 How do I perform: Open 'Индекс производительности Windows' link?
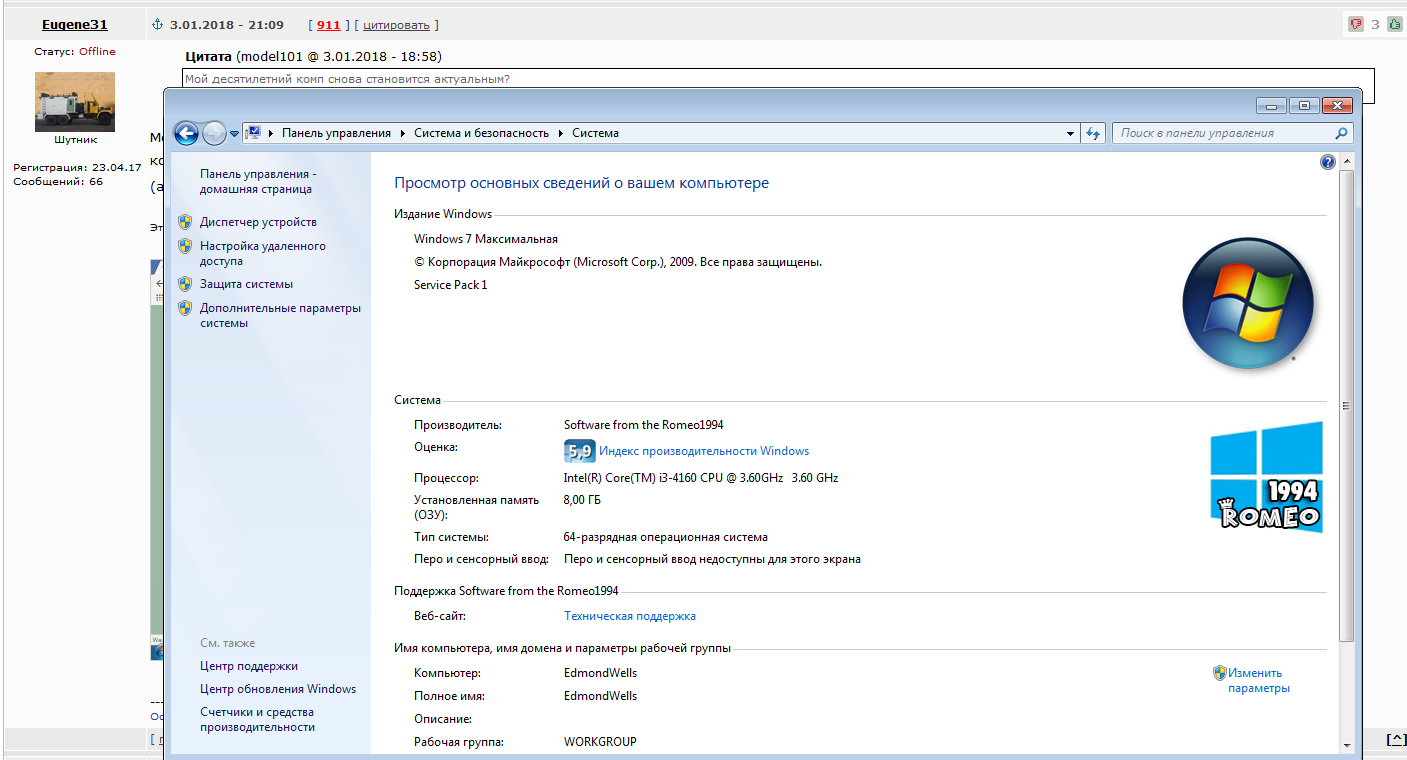[704, 451]
